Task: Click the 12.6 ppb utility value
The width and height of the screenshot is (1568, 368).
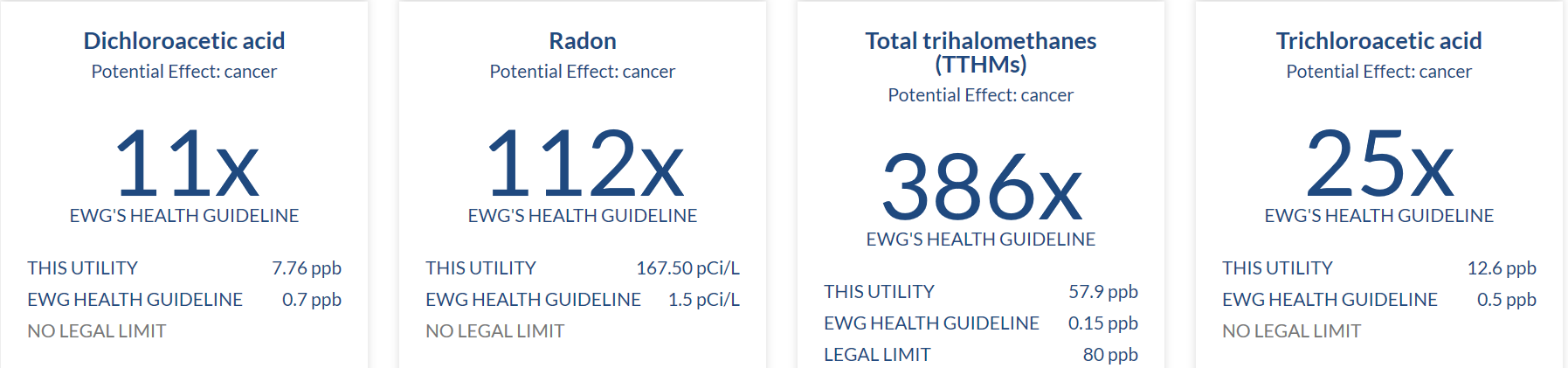Action: tap(1502, 268)
